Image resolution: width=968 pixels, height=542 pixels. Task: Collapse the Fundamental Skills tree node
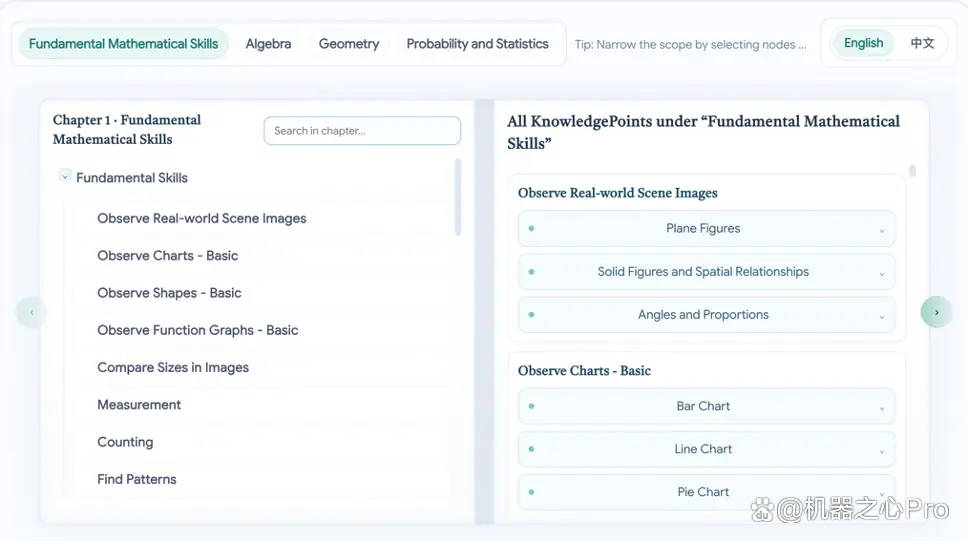click(65, 177)
